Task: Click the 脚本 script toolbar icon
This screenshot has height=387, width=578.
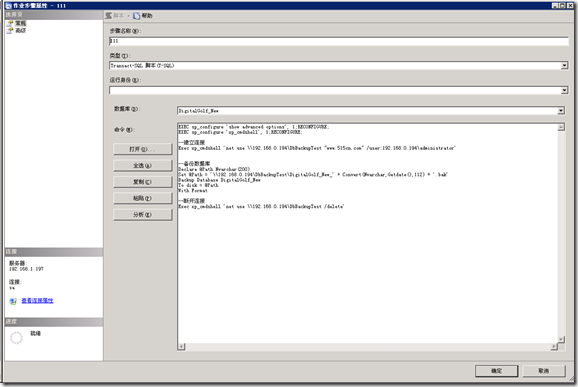Action: tap(115, 15)
